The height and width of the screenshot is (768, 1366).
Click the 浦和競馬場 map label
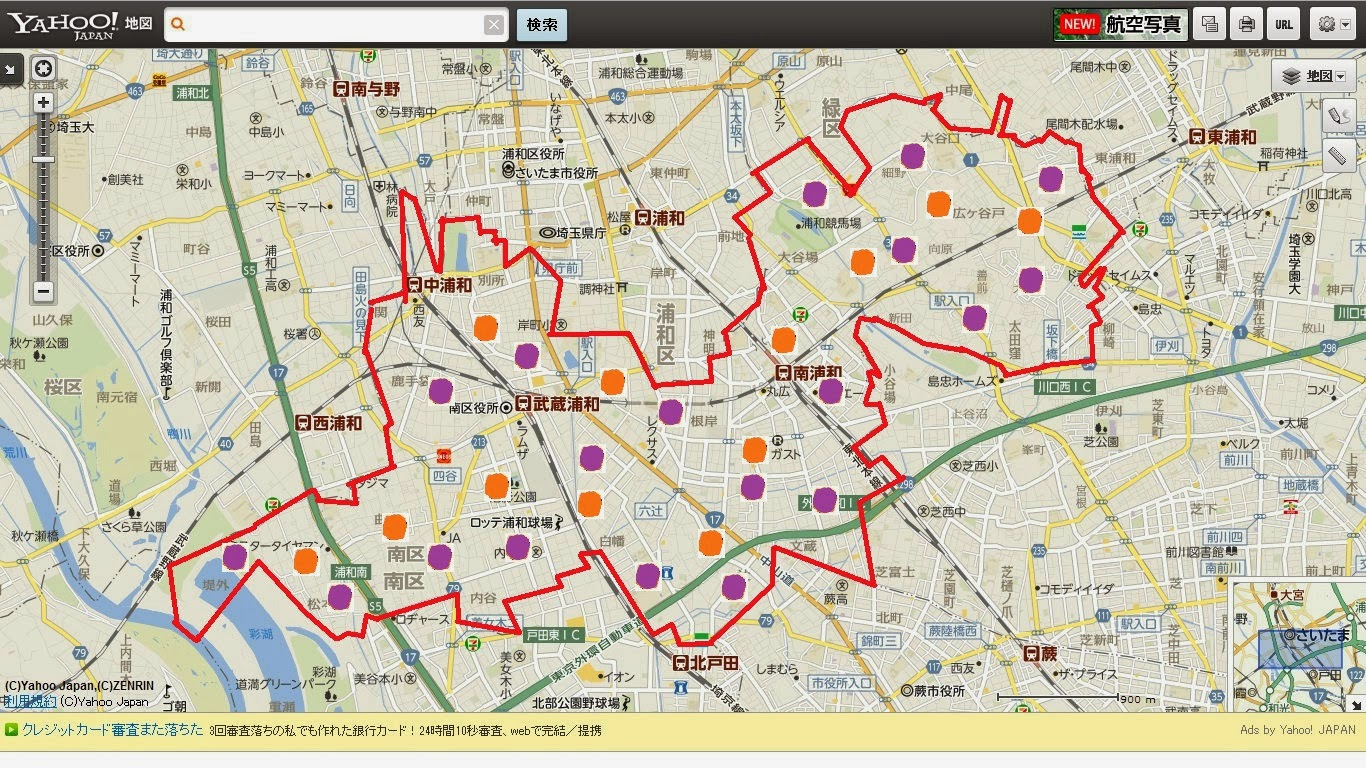point(830,223)
